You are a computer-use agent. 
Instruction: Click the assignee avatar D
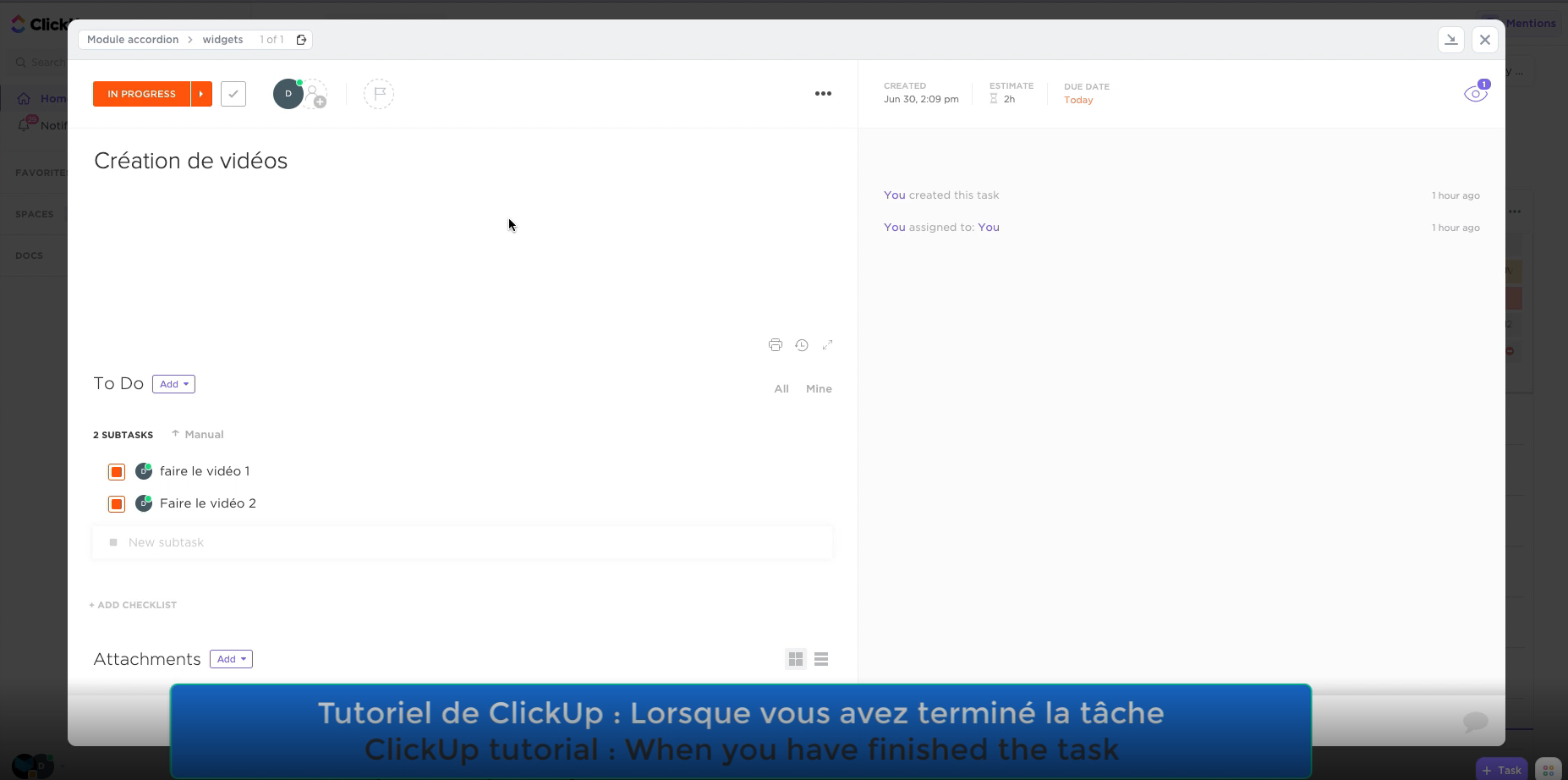tap(288, 94)
